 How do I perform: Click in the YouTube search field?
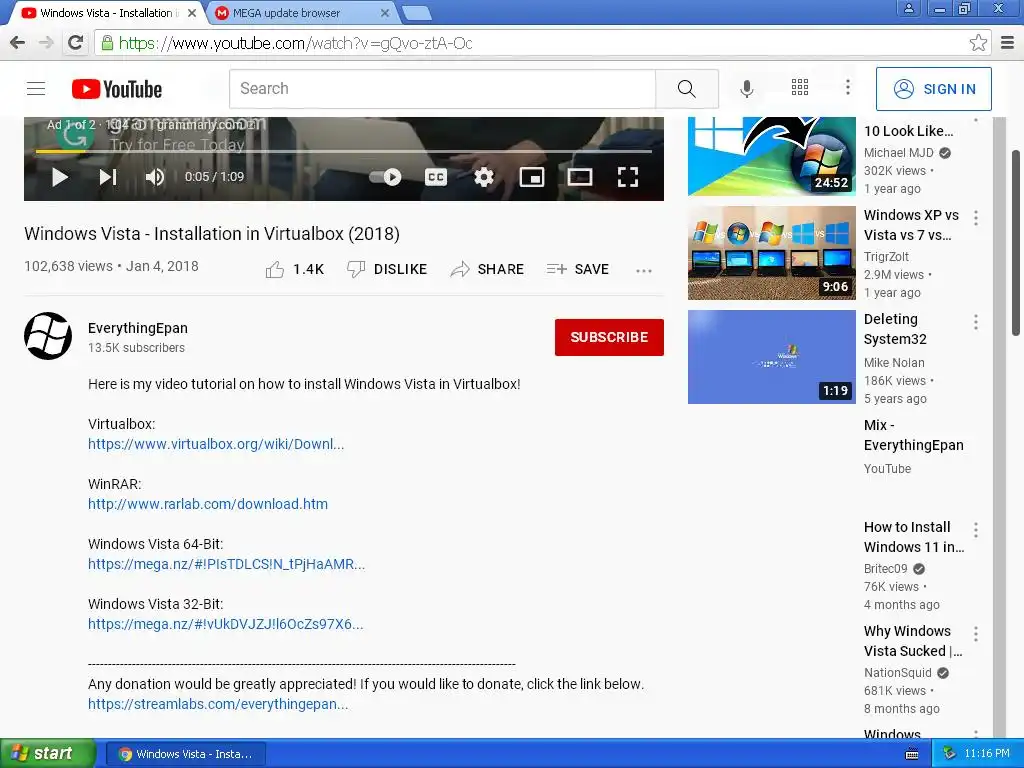pos(442,89)
